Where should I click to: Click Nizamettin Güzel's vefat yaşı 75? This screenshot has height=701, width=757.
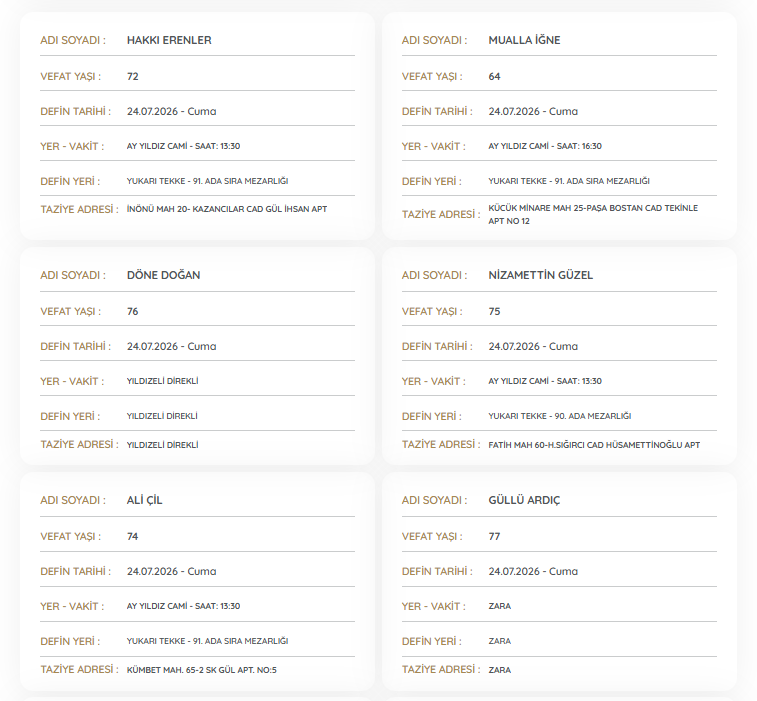click(494, 311)
